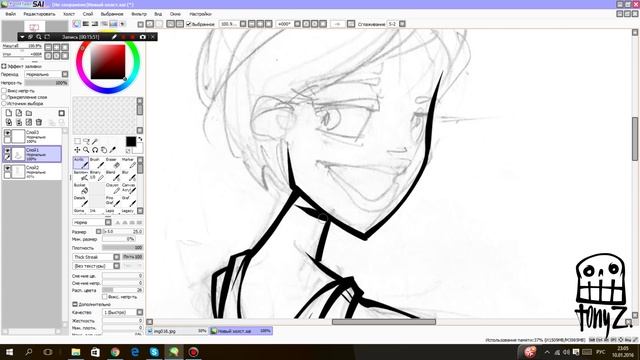Image resolution: width=640 pixels, height=360 pixels.
Task: Choose the Lasso selection tool
Action: (x=86, y=141)
